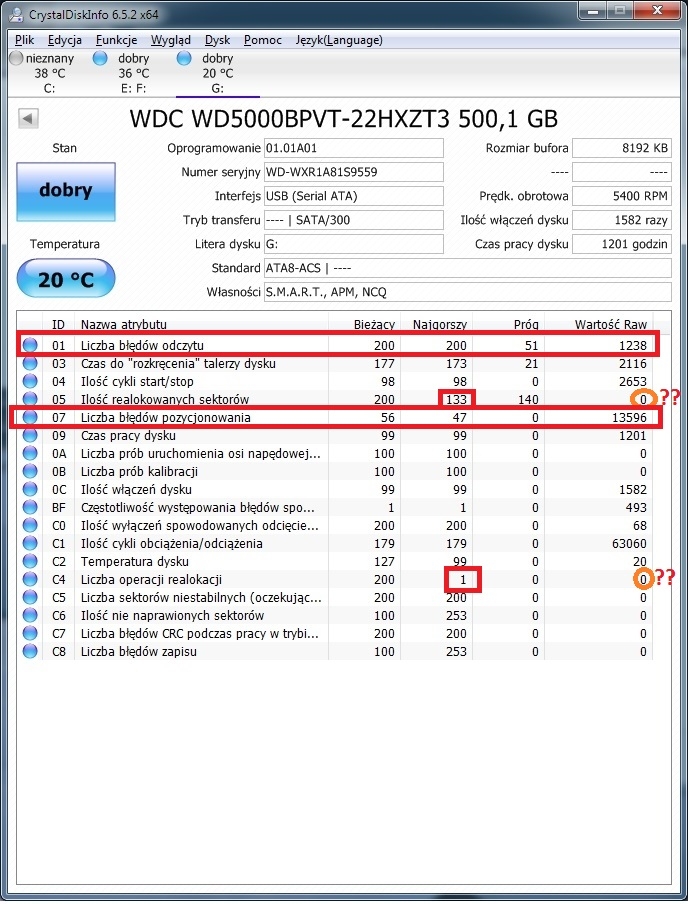Click the previous disk arrow button
This screenshot has width=692, height=904.
28,119
